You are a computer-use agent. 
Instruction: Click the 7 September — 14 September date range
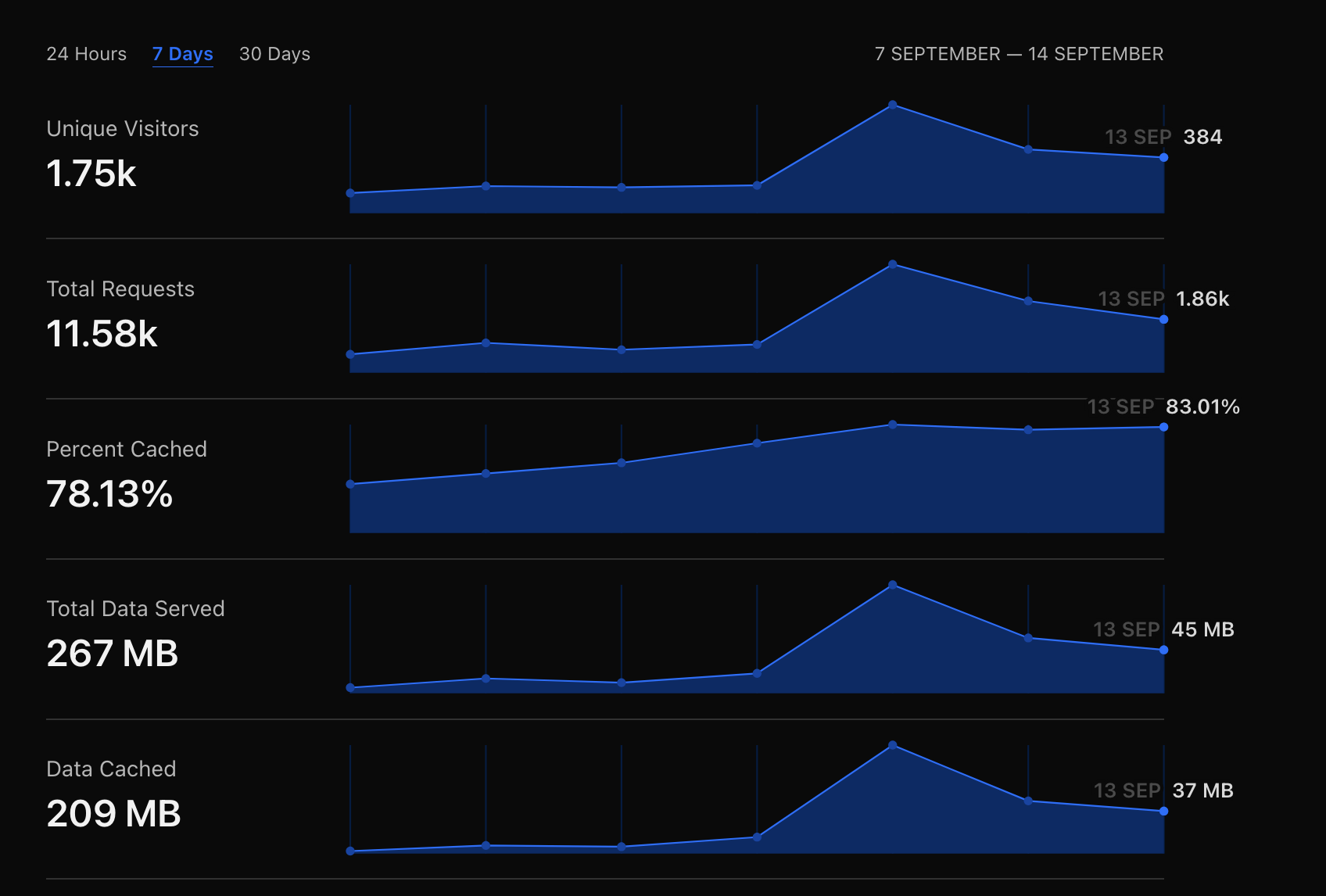pos(1018,54)
